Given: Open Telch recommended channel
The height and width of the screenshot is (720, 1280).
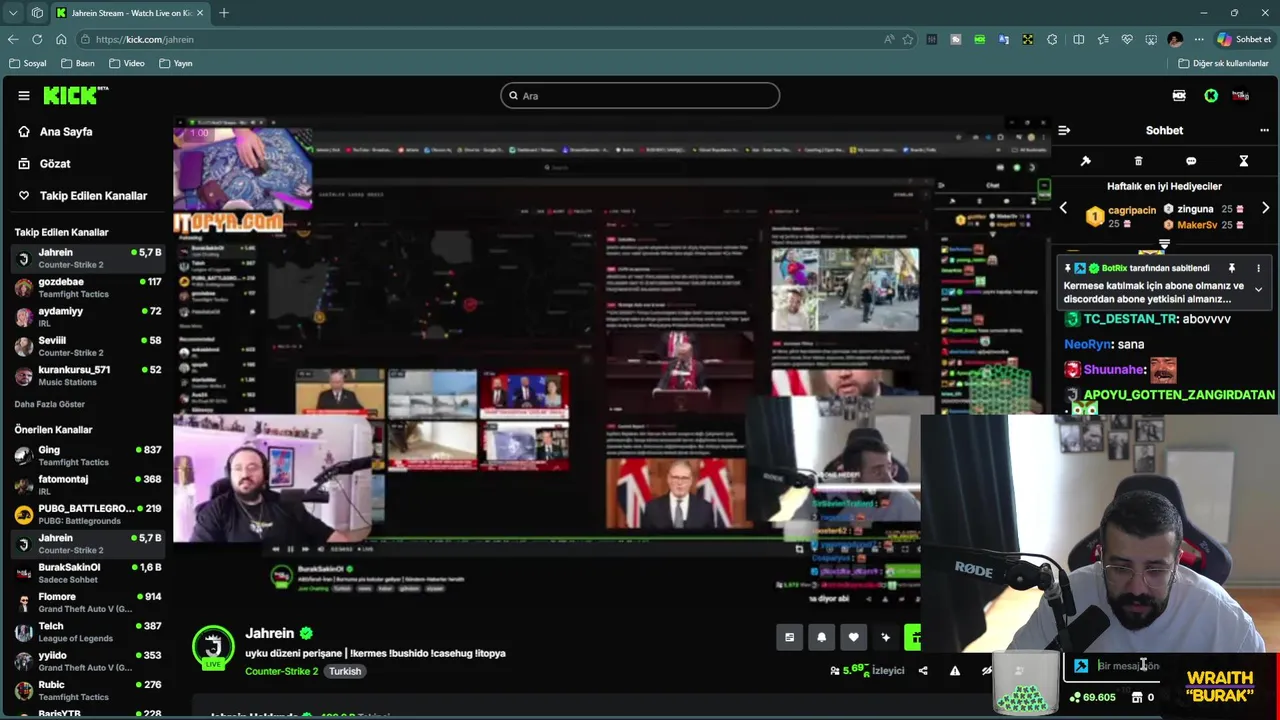Looking at the screenshot, I should (x=88, y=632).
